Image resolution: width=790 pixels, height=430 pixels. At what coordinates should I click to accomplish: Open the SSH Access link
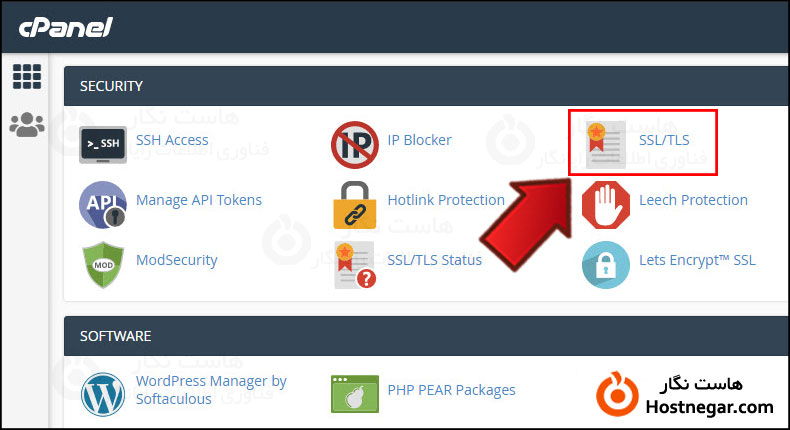tap(172, 140)
